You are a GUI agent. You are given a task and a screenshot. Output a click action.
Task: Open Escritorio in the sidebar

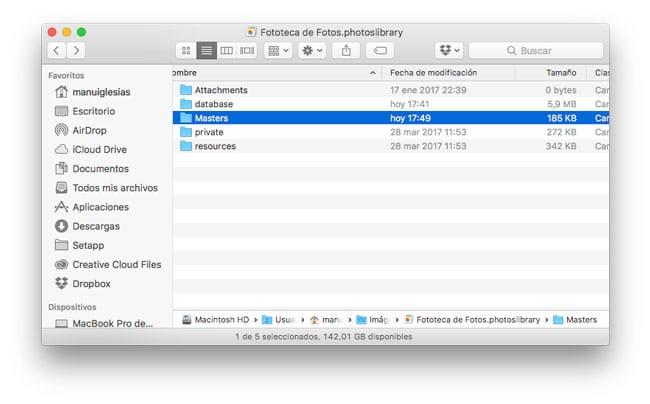85,111
